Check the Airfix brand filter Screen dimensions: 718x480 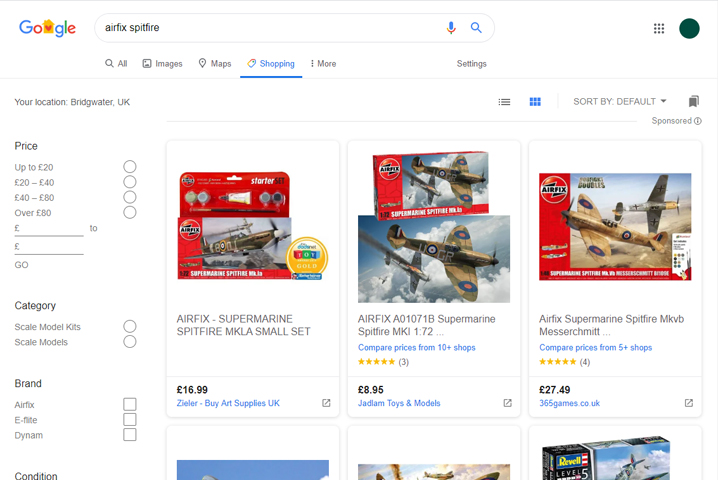coord(130,404)
